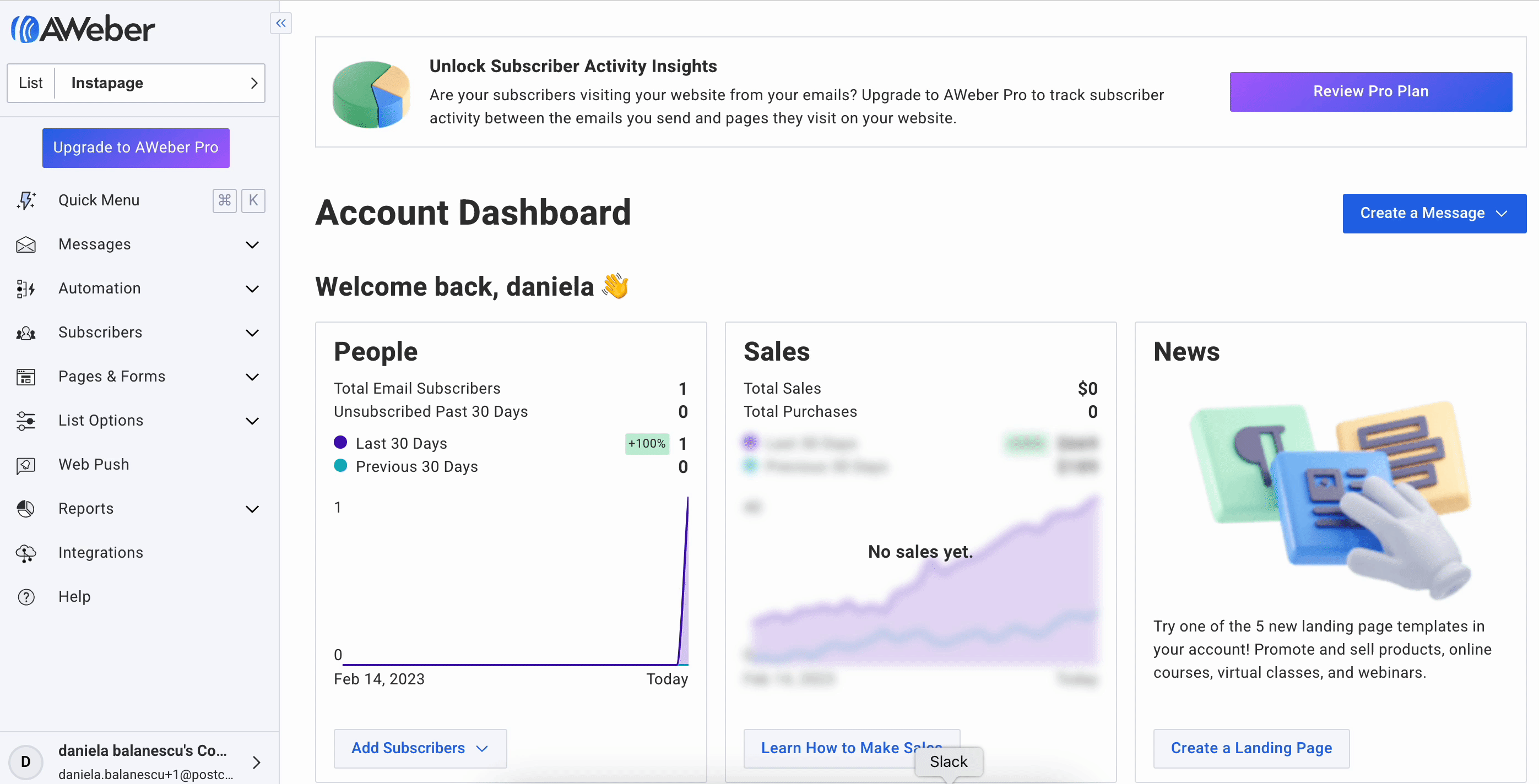The image size is (1539, 784).
Task: Open Web Push via its icon
Action: pyautogui.click(x=26, y=465)
